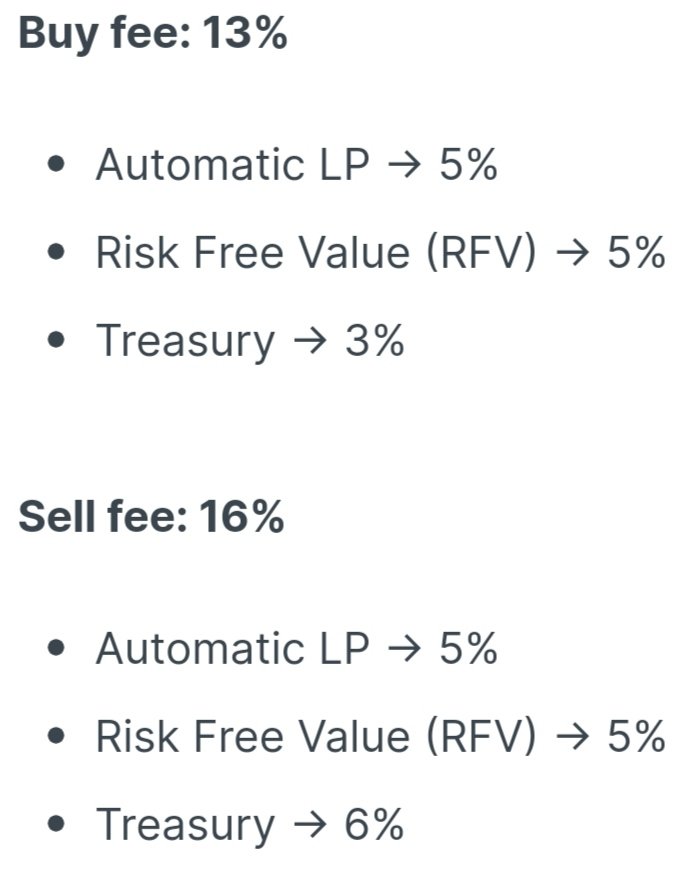This screenshot has height=870, width=684.
Task: Click bullet before the 6% Treasury line
Action: [x=57, y=824]
